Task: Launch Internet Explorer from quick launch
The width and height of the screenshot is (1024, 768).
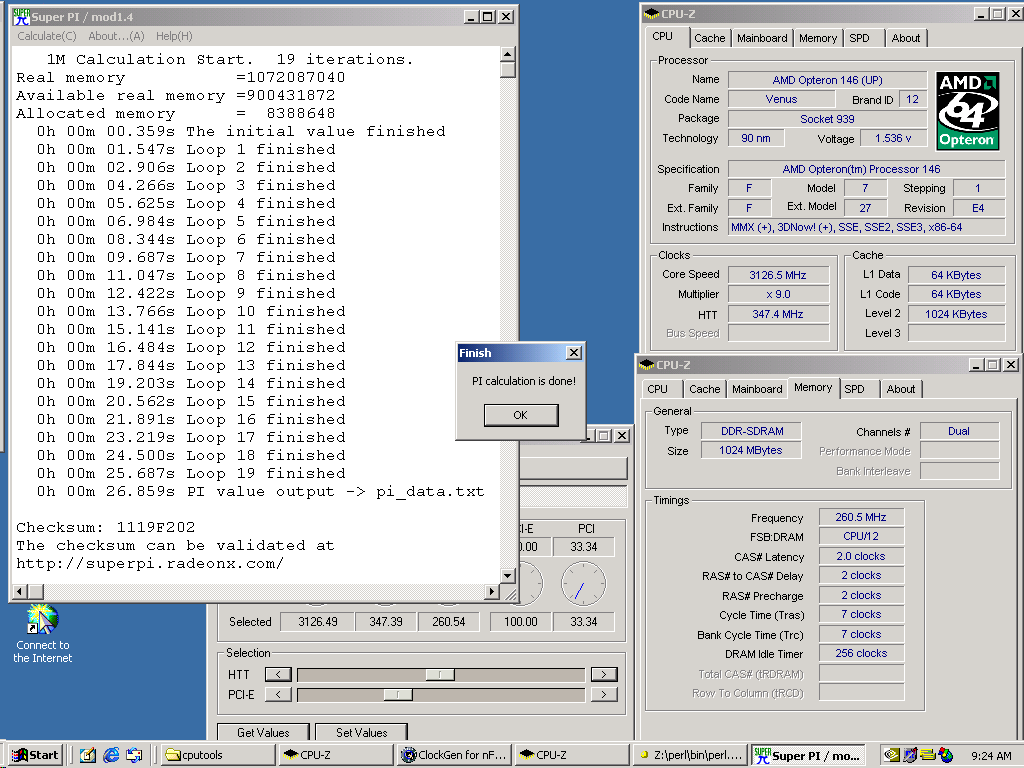Action: (111, 755)
